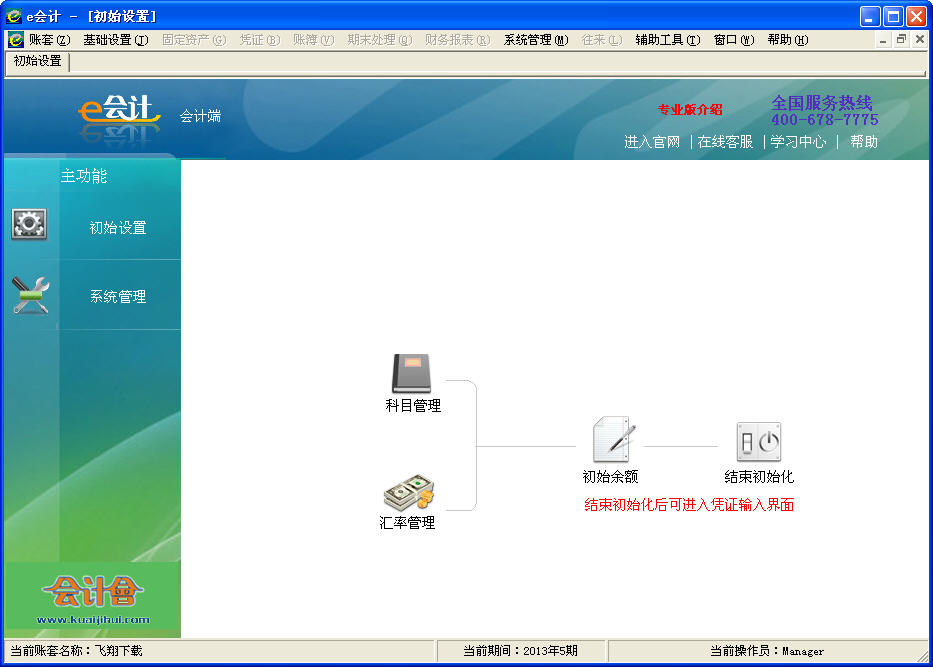The height and width of the screenshot is (667, 933).
Task: Click the 初始余额 document icon
Action: (x=610, y=440)
